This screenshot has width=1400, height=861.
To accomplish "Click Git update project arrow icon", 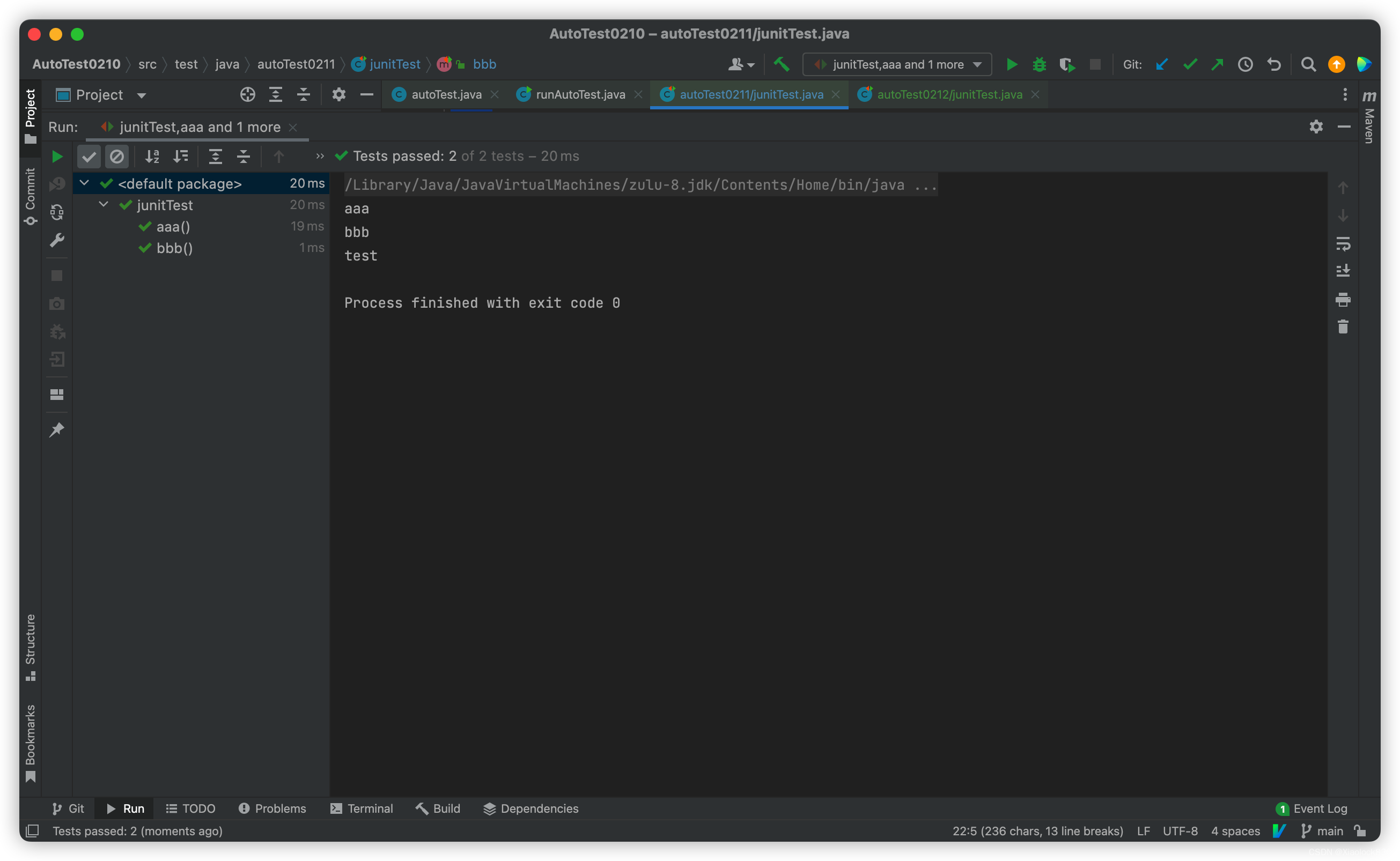I will 1162,64.
